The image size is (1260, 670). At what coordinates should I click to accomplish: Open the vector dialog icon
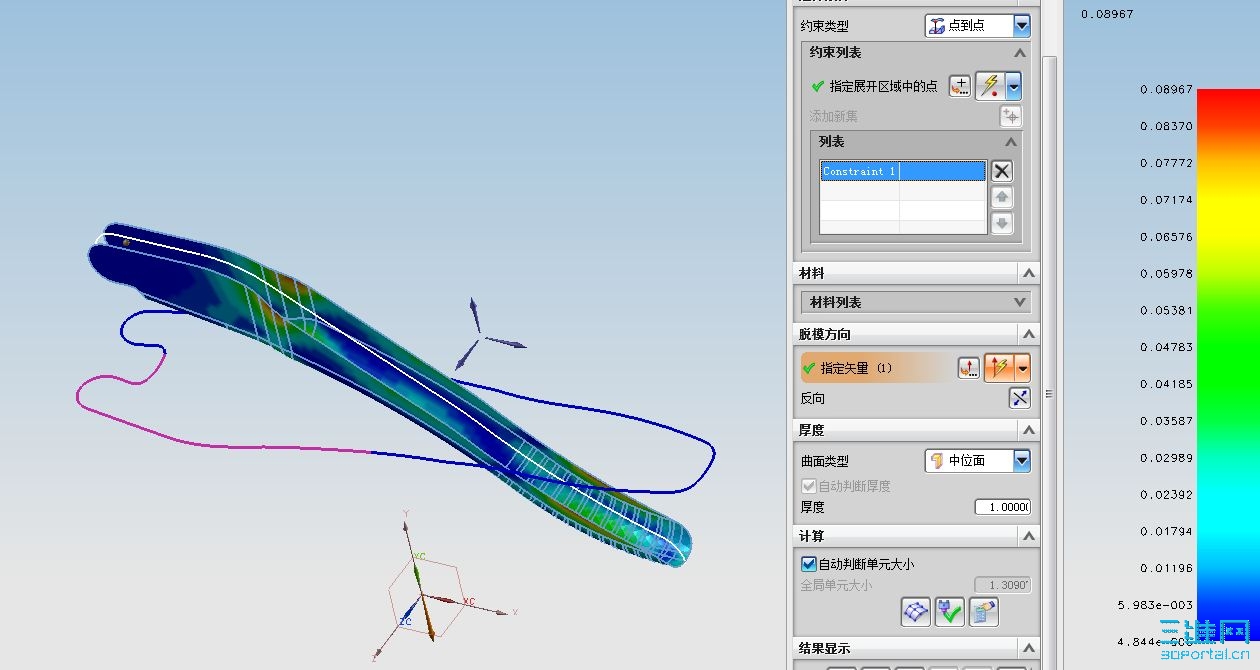click(x=968, y=368)
